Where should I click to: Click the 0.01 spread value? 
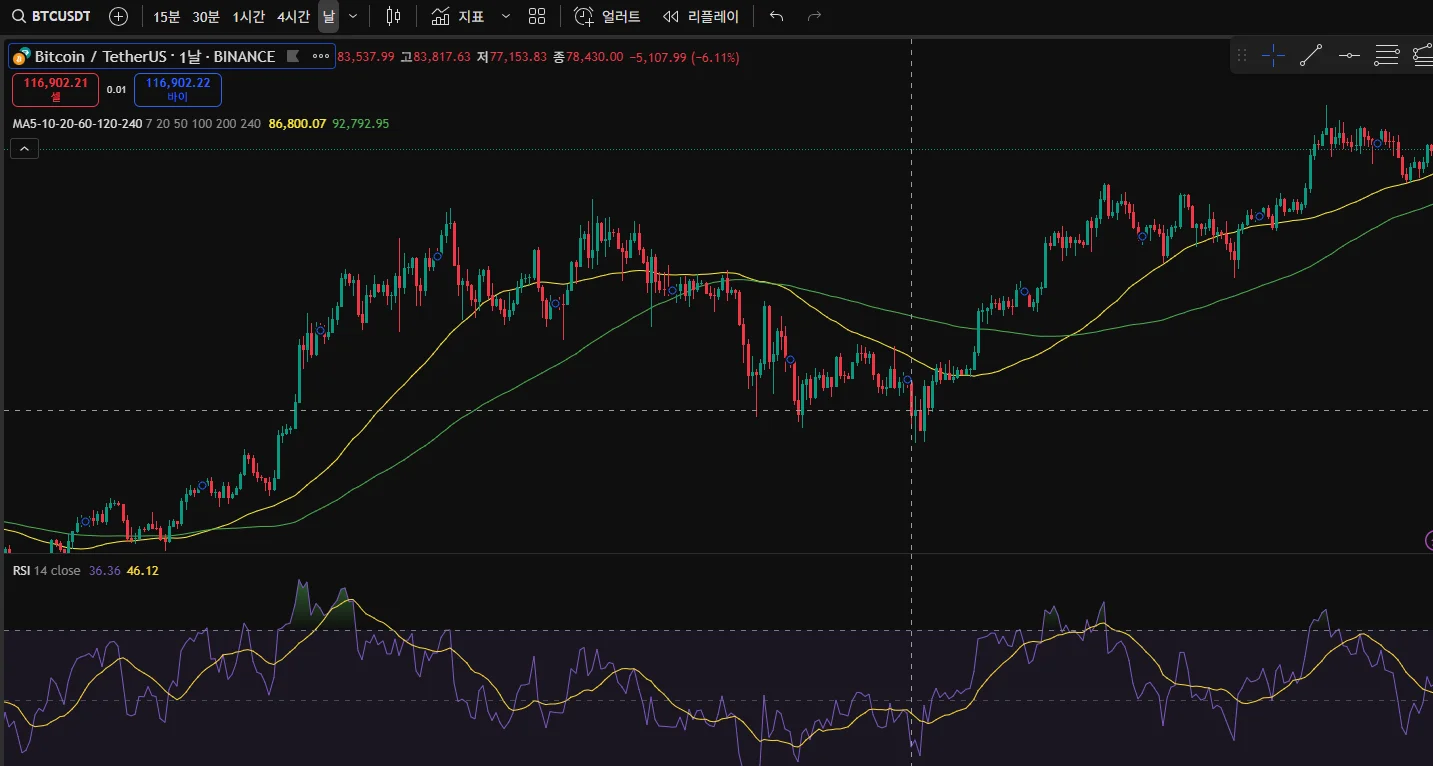[x=116, y=90]
